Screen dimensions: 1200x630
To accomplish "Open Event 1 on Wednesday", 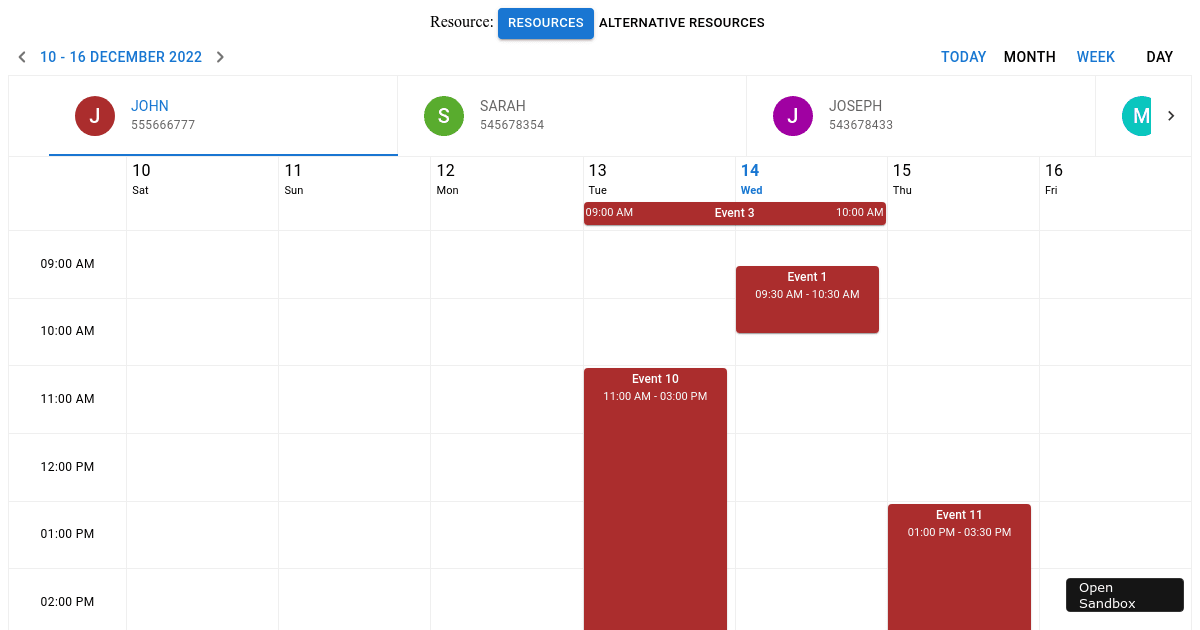I will point(807,299).
